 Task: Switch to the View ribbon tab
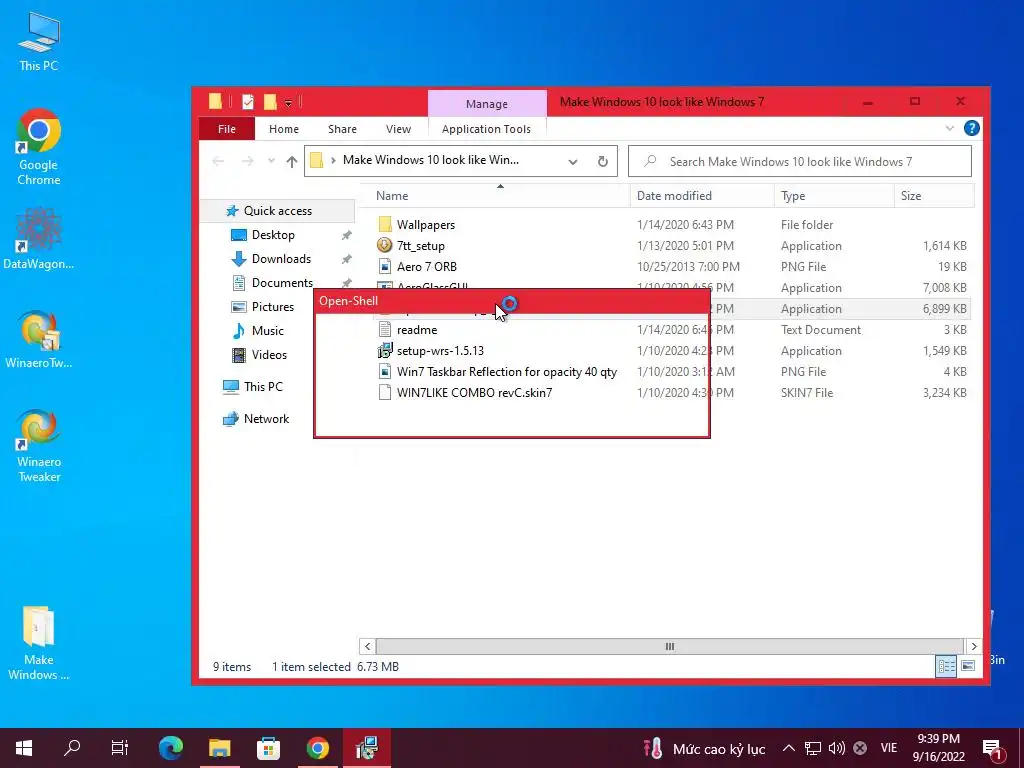[x=398, y=129]
